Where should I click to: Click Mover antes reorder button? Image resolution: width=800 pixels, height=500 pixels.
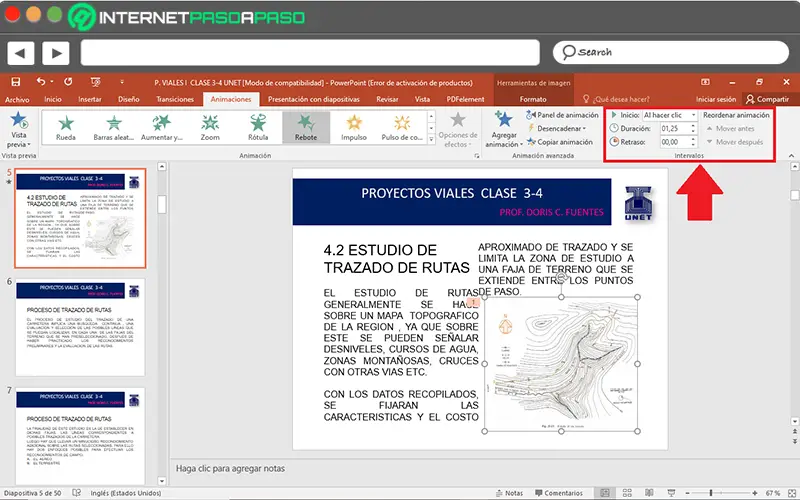[730, 129]
